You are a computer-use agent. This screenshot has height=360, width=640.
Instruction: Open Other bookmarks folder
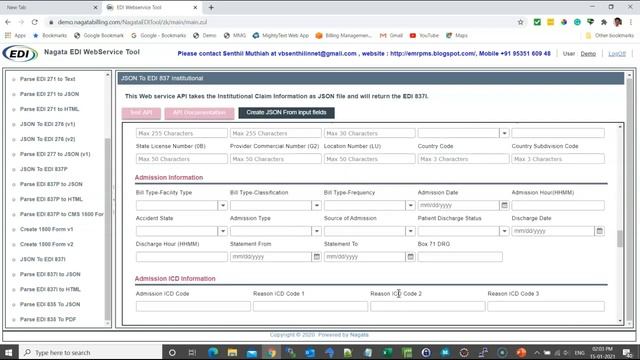pyautogui.click(x=610, y=36)
